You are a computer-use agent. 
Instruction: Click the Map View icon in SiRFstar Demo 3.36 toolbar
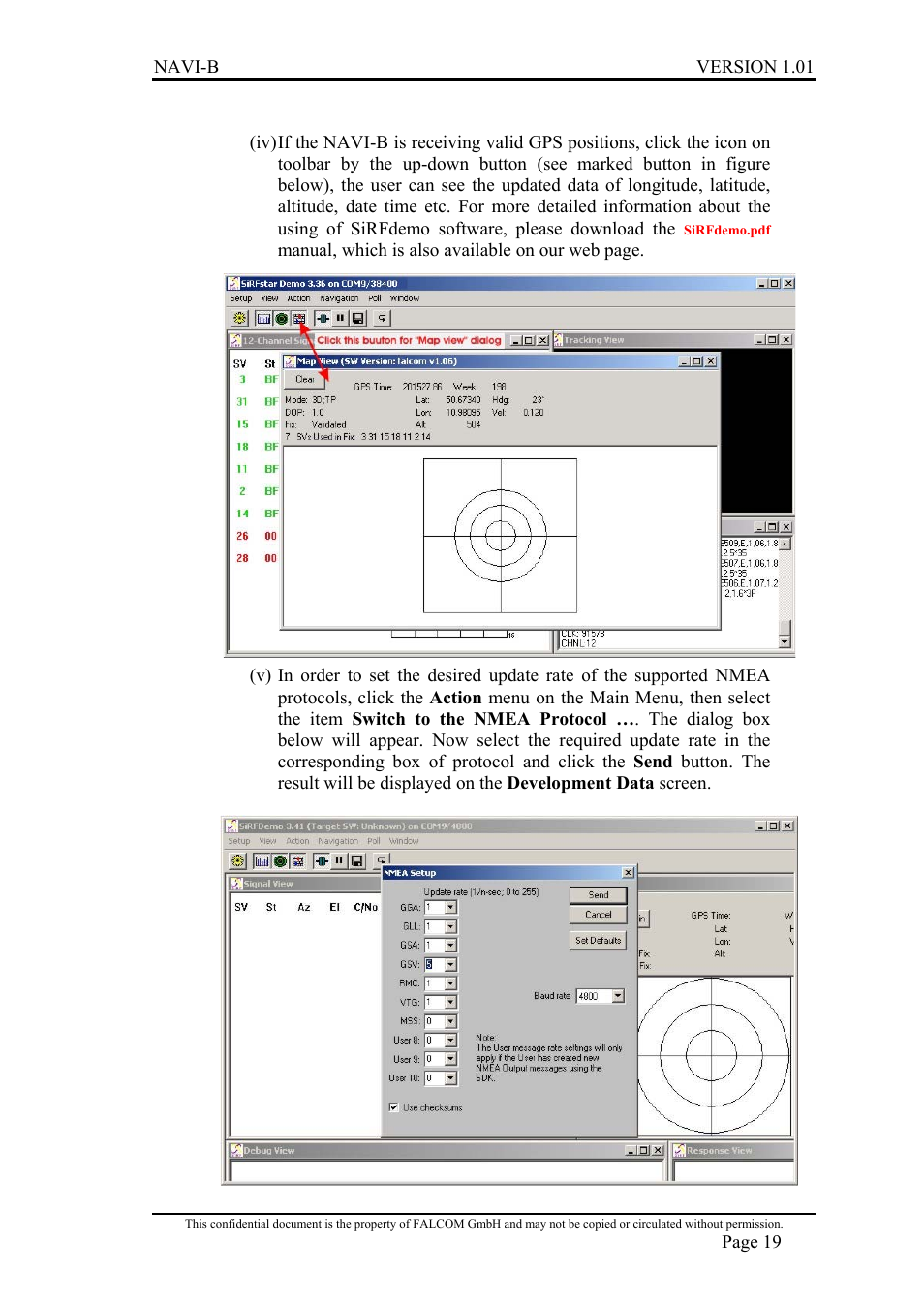299,318
